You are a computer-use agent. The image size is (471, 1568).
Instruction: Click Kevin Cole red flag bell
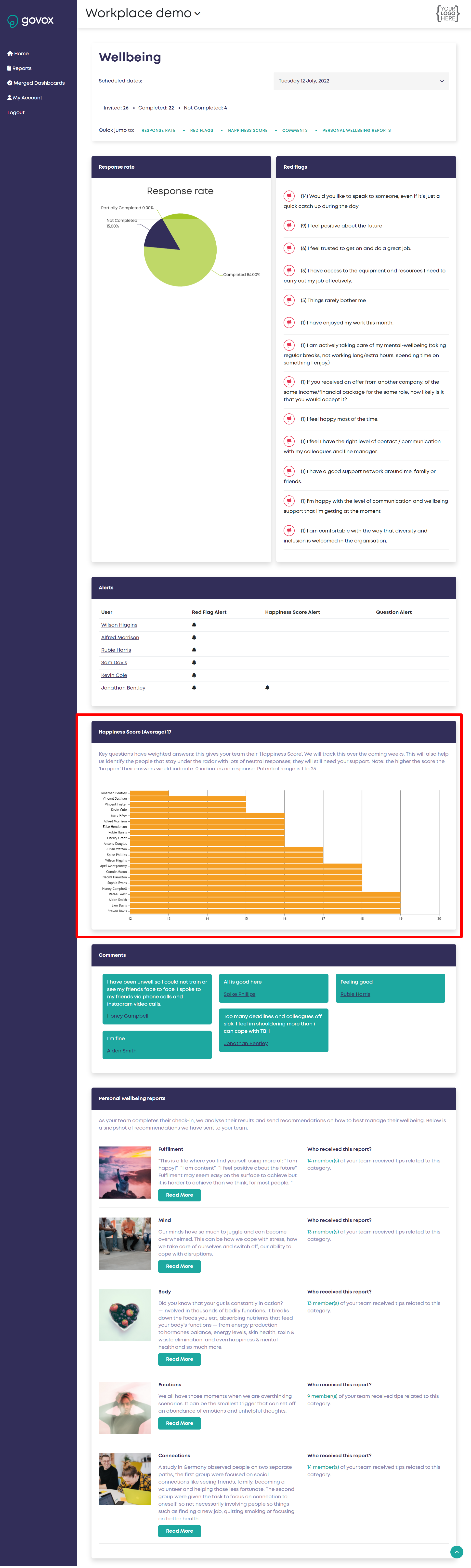[x=194, y=675]
